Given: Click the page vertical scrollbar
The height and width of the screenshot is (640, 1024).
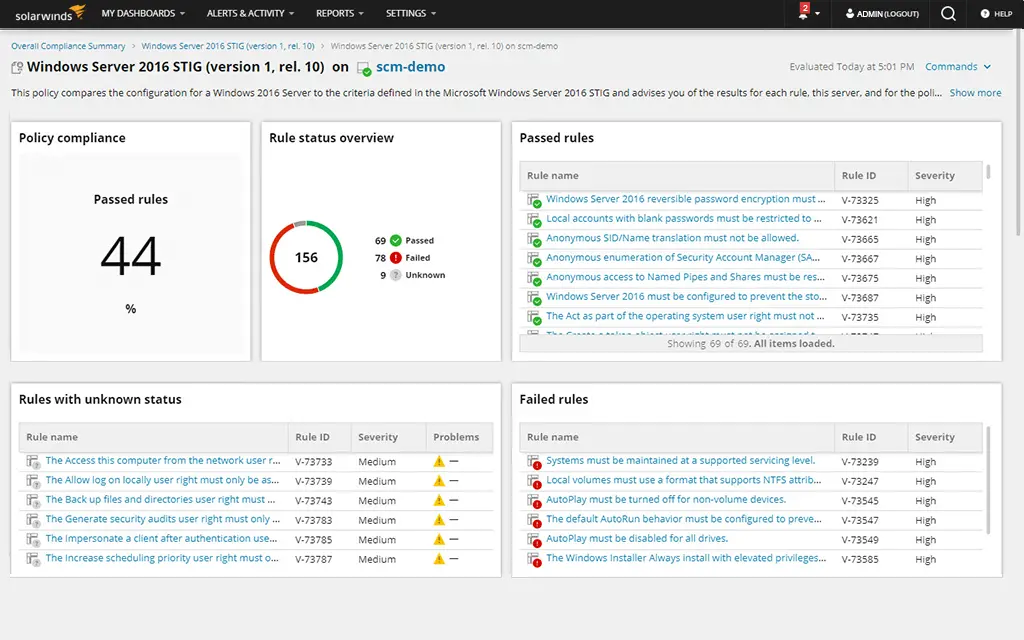Looking at the screenshot, I should pos(1019,133).
